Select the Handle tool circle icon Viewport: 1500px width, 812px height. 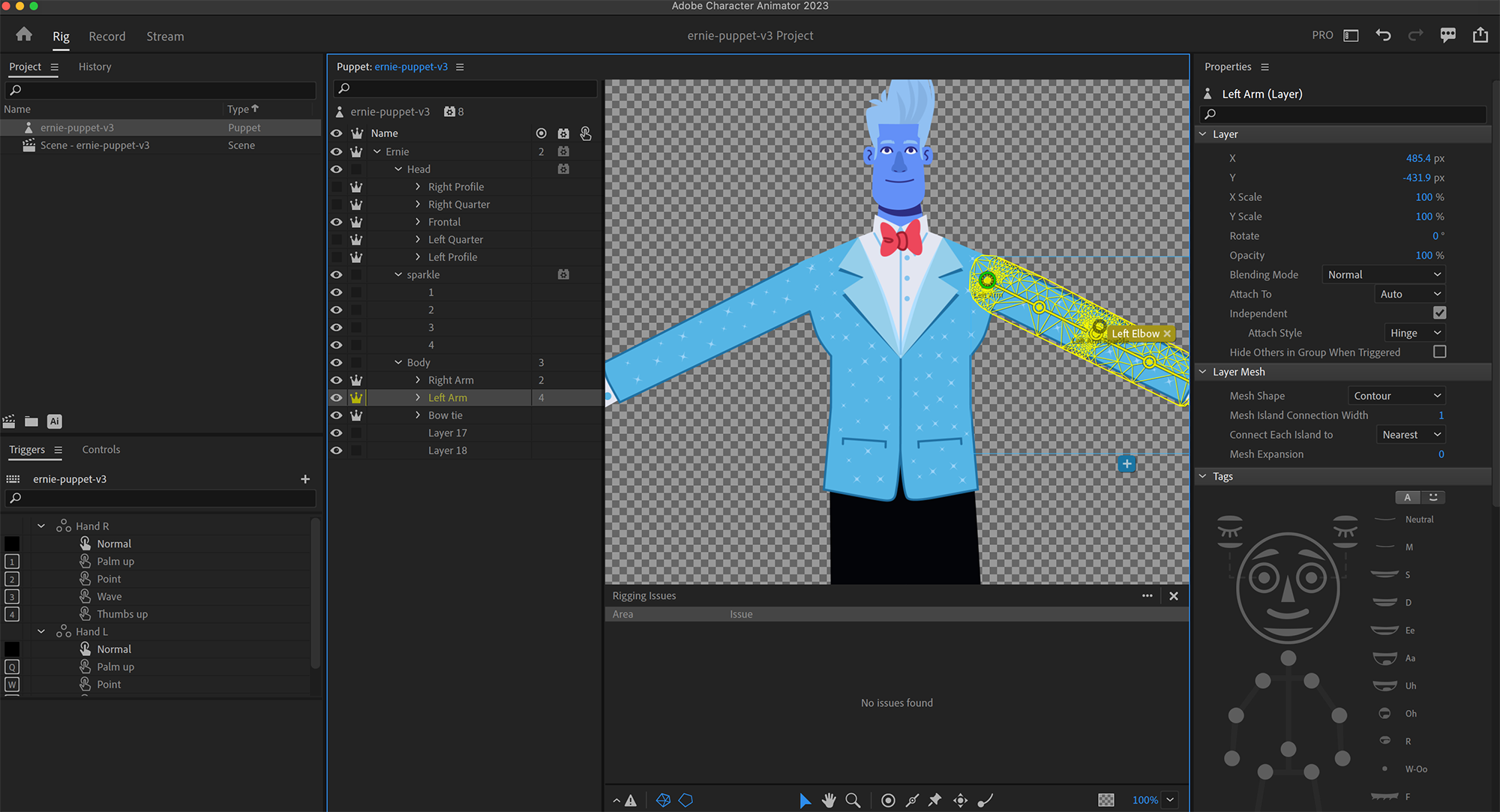tap(888, 800)
